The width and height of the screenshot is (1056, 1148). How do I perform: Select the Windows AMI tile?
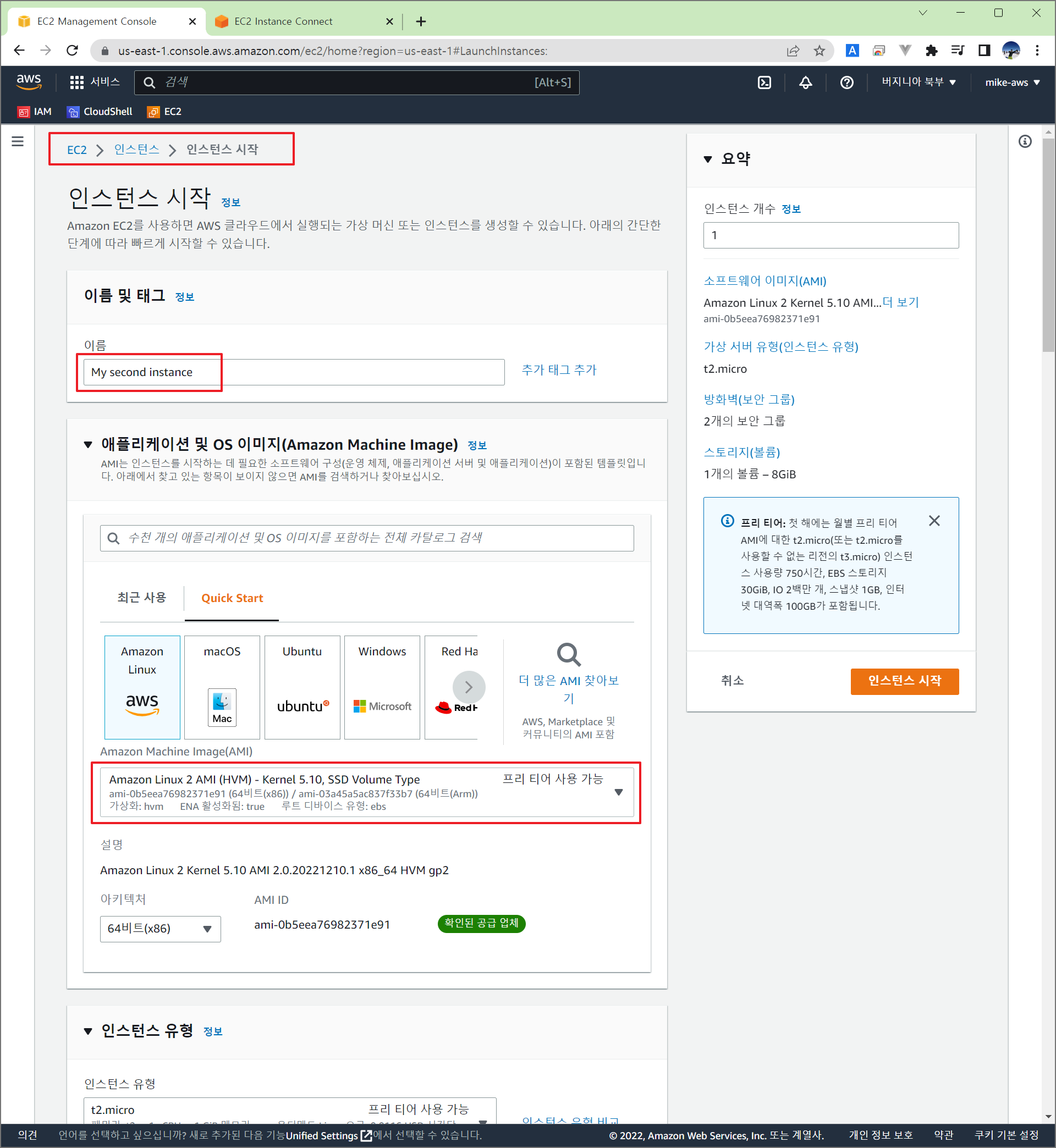click(382, 687)
